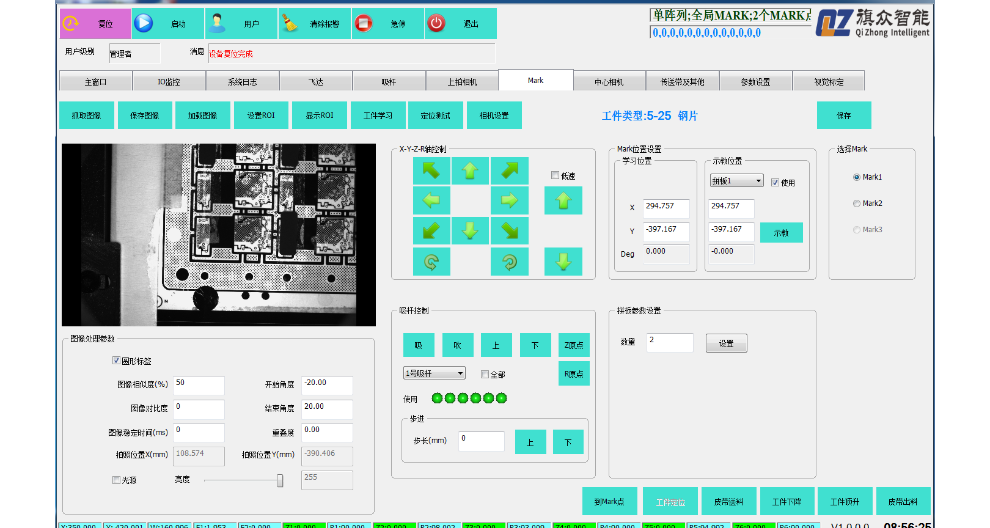Jog axis with the up-left diagonal arrow
The width and height of the screenshot is (990, 528).
point(431,171)
